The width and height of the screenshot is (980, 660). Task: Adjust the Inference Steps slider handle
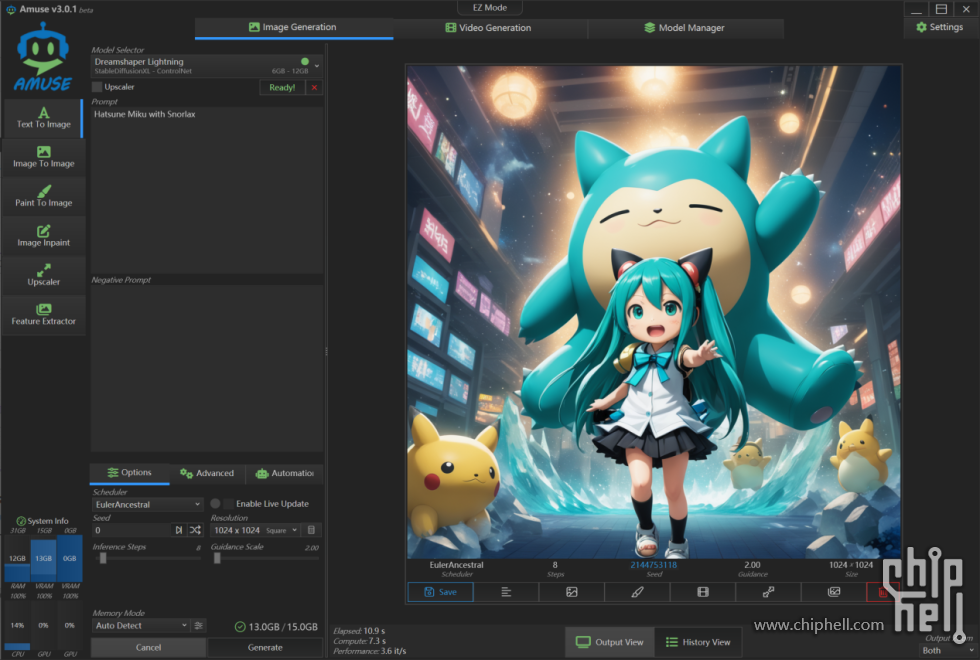click(x=103, y=558)
